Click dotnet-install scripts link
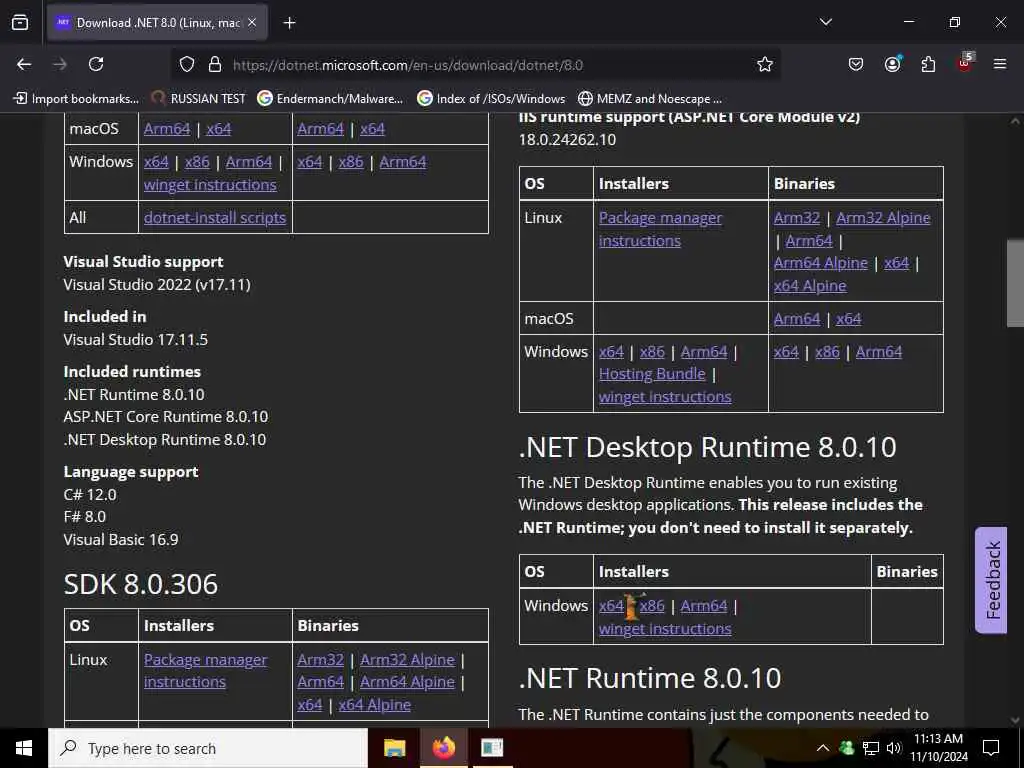The width and height of the screenshot is (1024, 768). (x=215, y=217)
